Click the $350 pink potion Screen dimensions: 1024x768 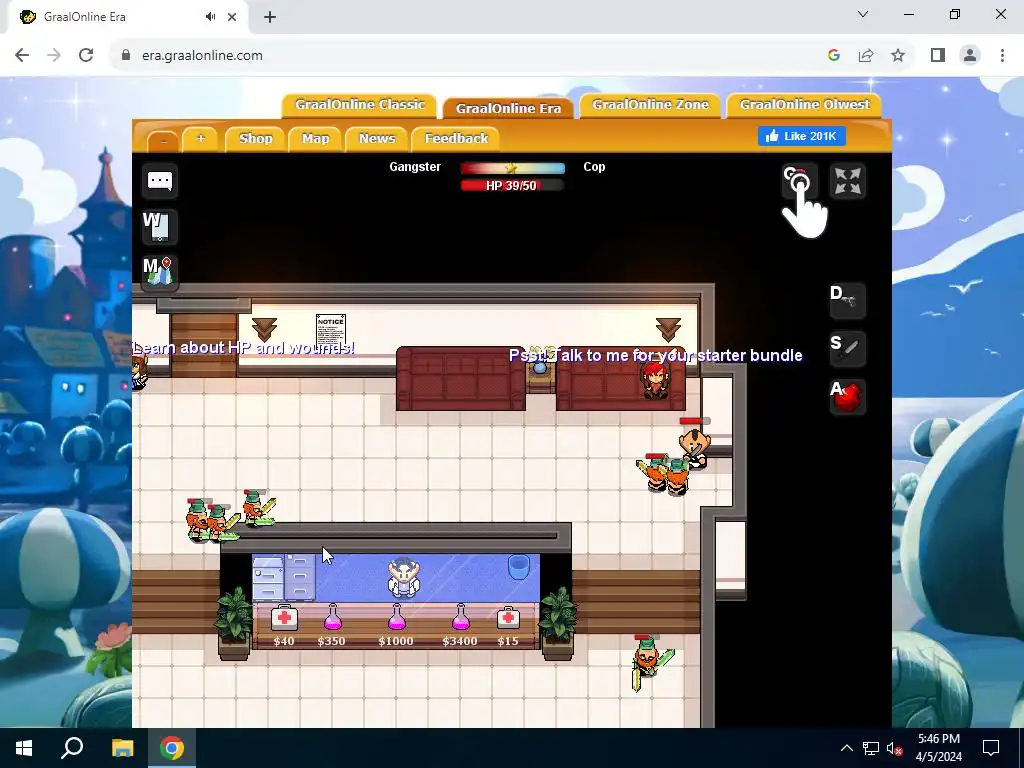332,617
